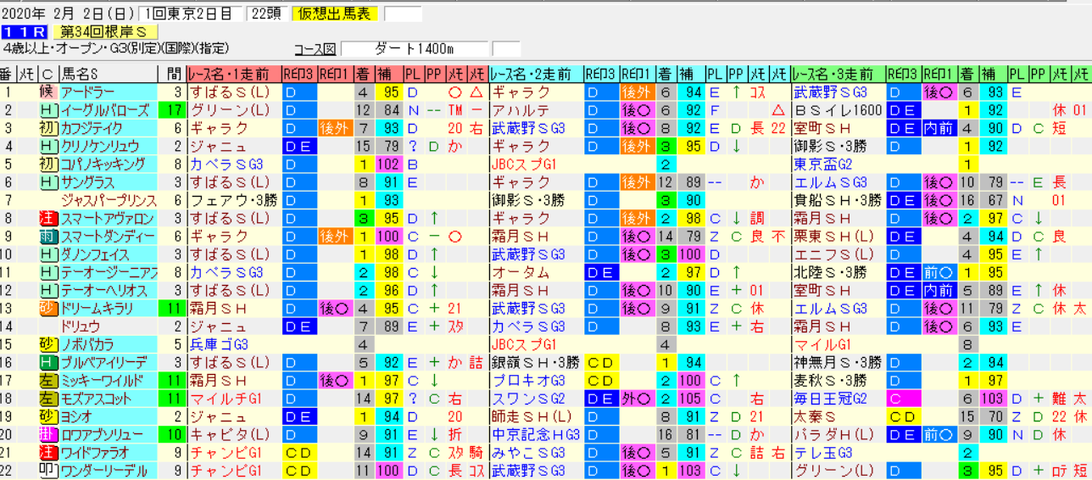Click the ダート1400m course field
Image resolution: width=1092 pixels, height=480 pixels.
(414, 49)
